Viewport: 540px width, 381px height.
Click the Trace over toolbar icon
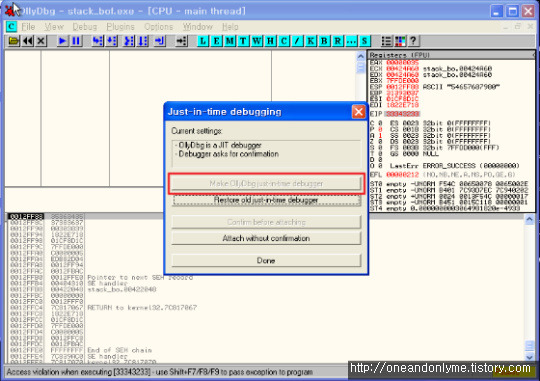click(143, 41)
